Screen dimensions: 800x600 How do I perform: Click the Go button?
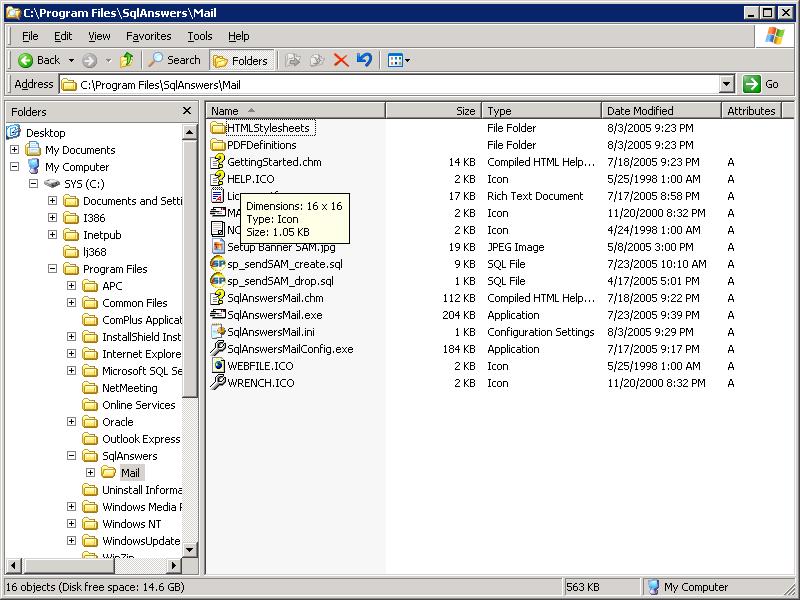763,85
